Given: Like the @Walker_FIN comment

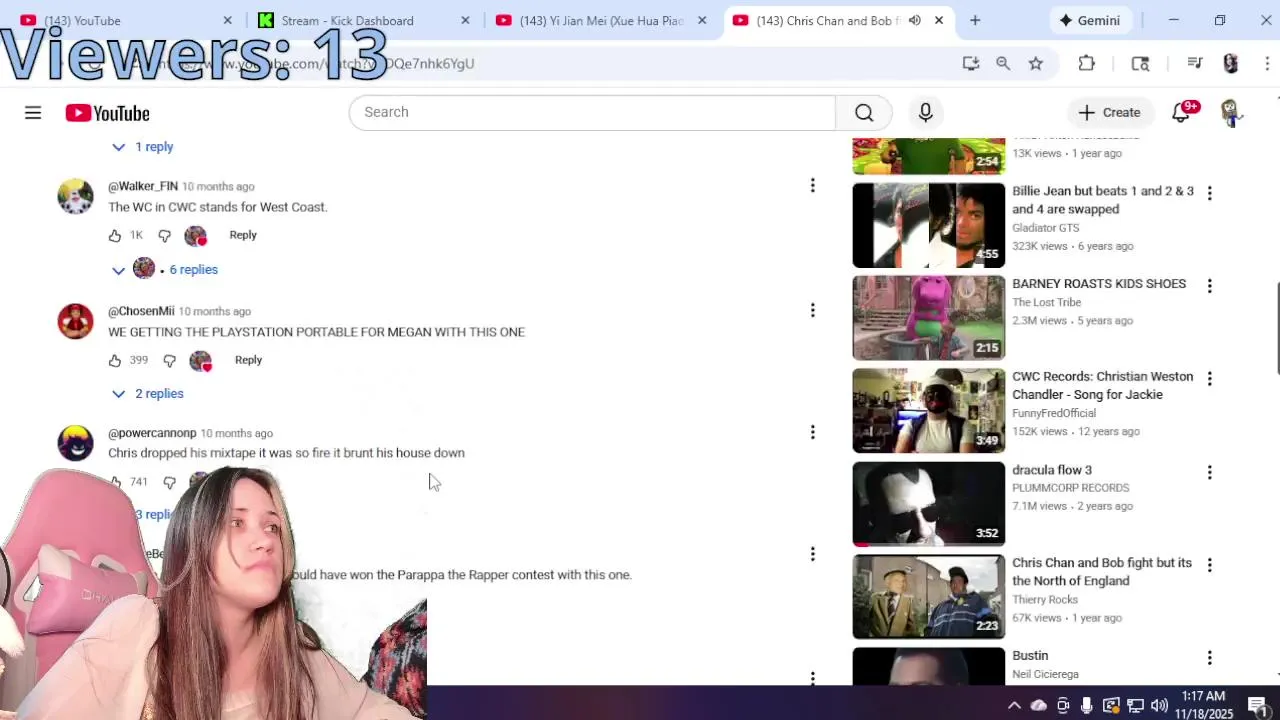Looking at the screenshot, I should point(115,236).
